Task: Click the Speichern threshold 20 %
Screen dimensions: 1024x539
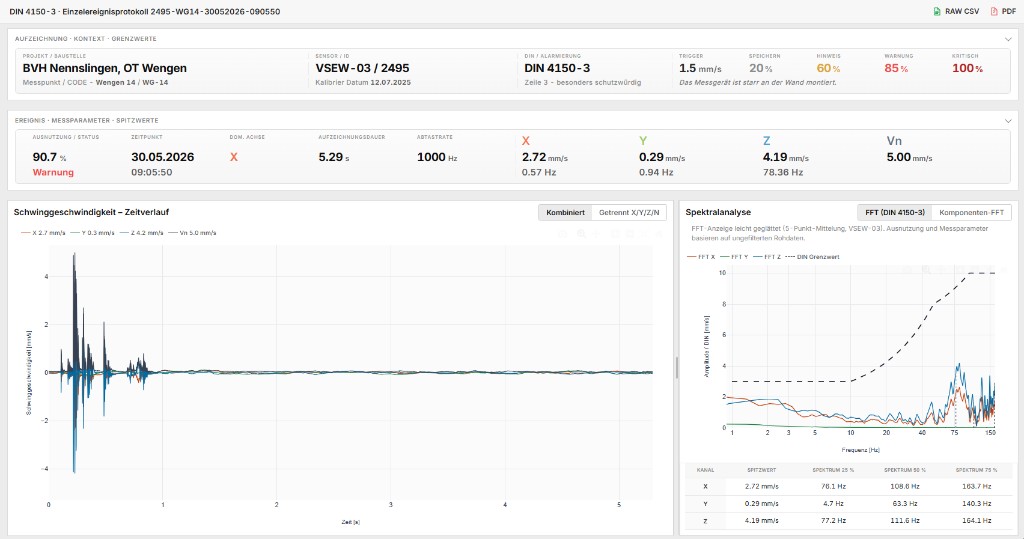Action: tap(761, 68)
